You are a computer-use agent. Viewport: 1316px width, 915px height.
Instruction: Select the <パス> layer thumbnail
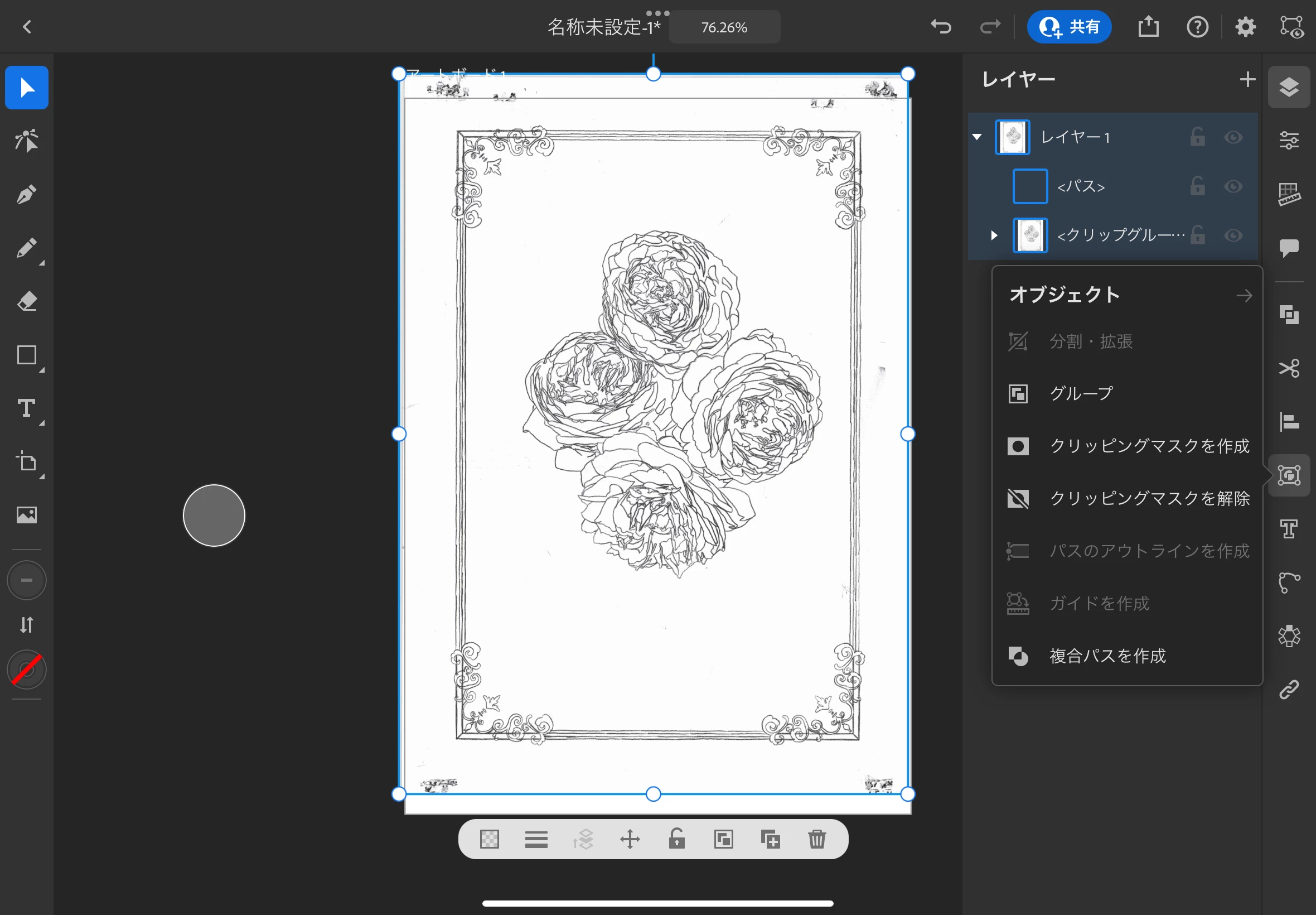1029,186
